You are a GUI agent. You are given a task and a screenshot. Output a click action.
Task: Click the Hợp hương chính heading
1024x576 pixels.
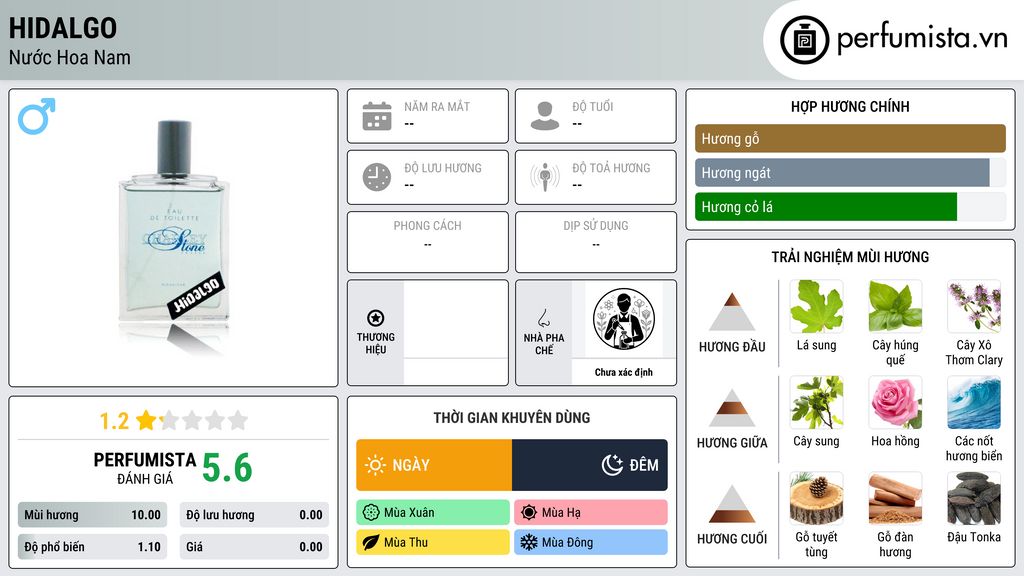850,106
